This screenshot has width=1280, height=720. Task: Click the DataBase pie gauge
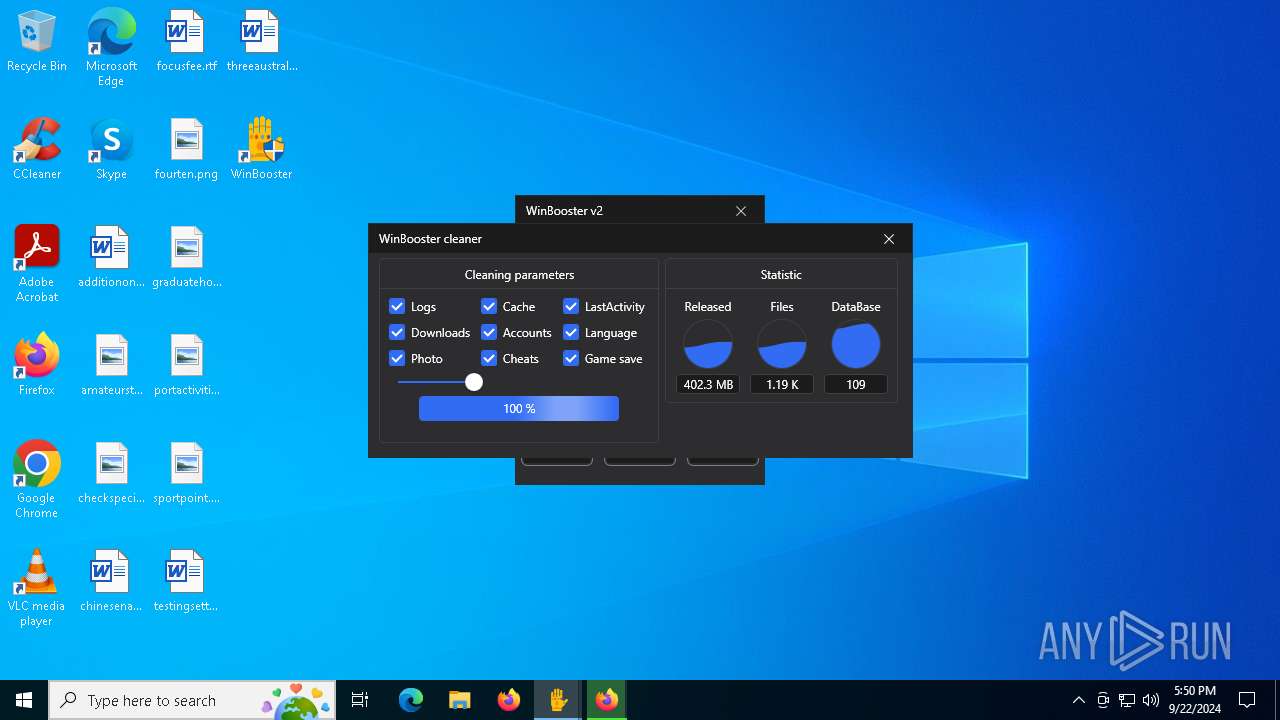(856, 345)
